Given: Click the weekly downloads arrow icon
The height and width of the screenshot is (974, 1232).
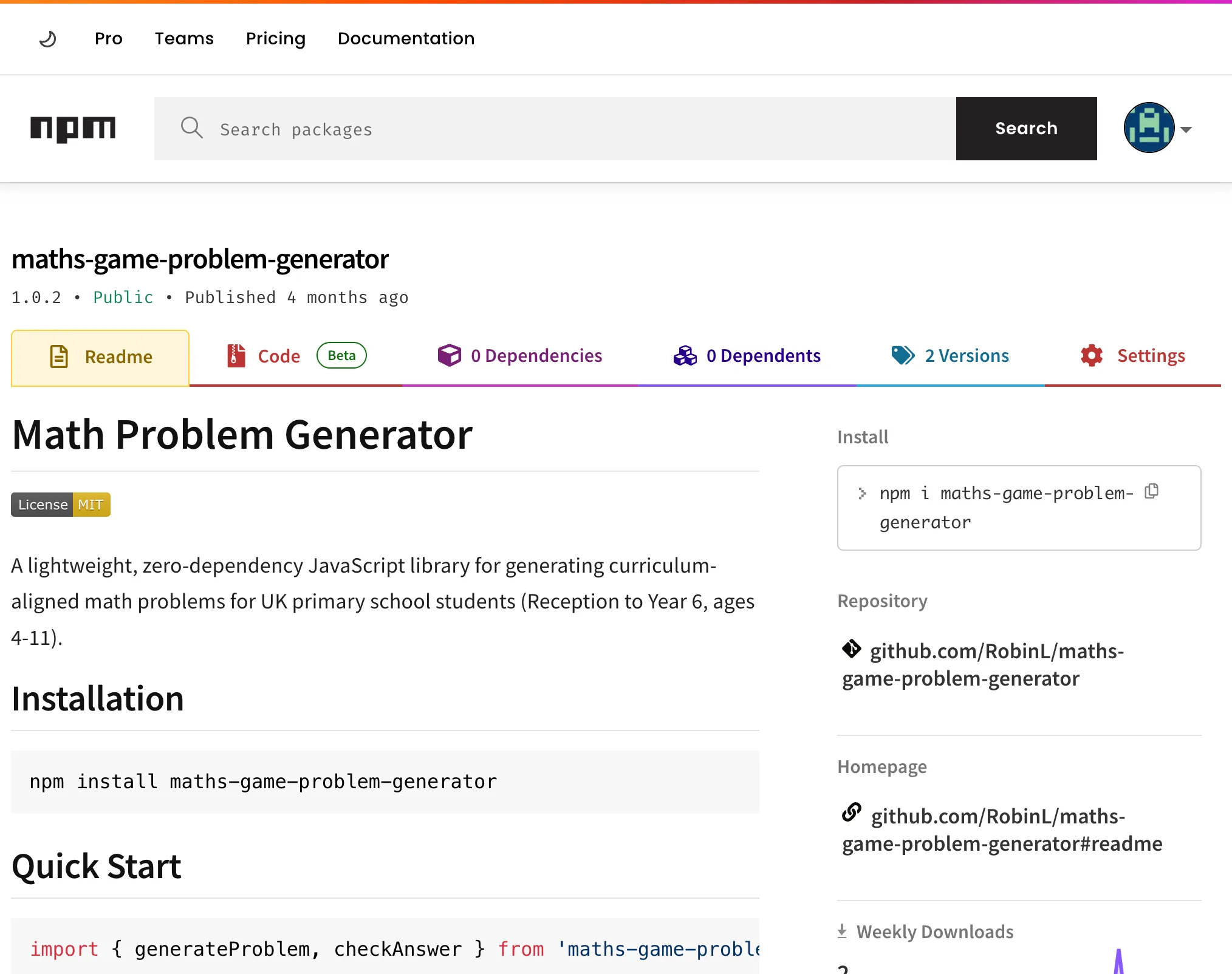Looking at the screenshot, I should [x=842, y=931].
